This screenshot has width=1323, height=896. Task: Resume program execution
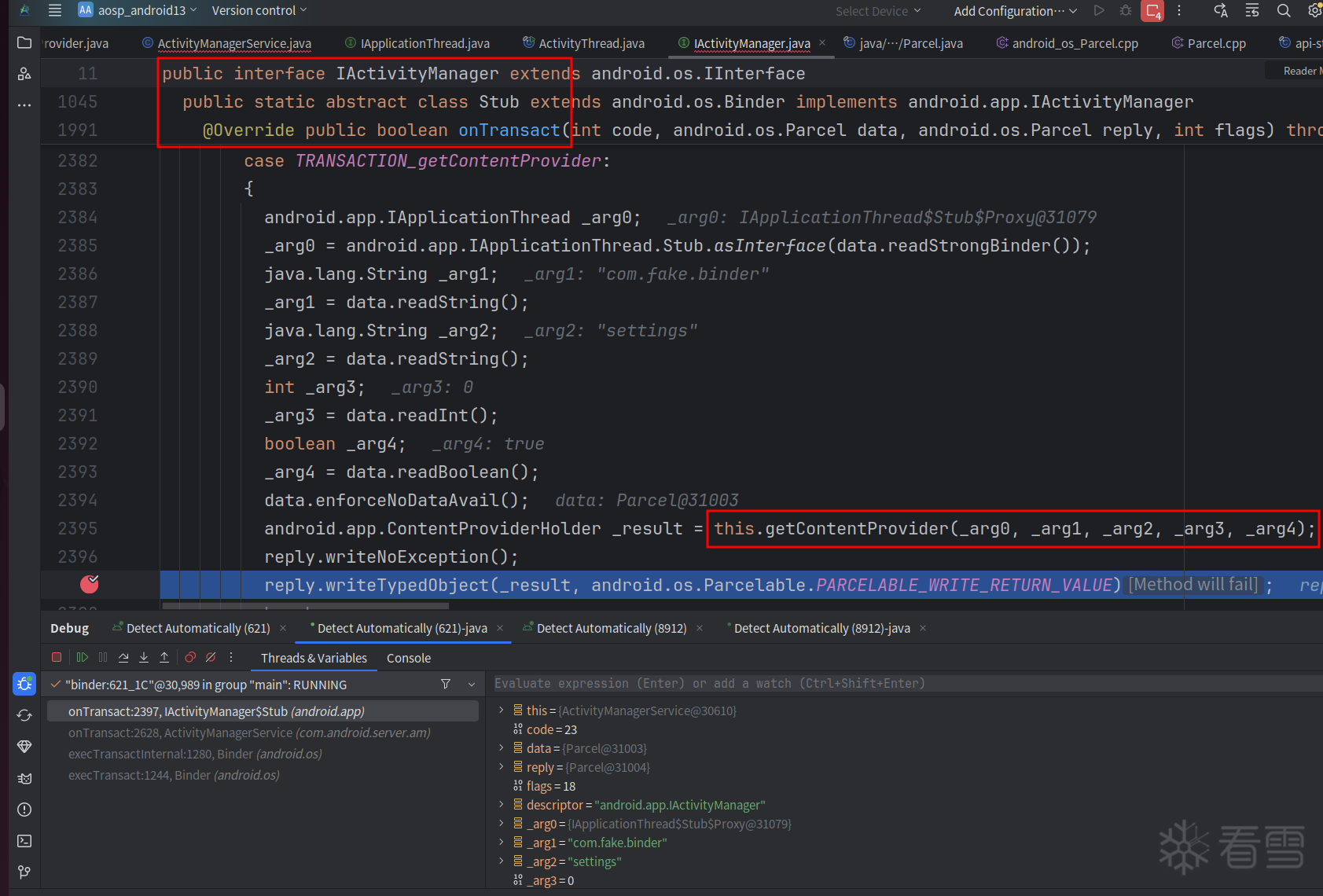point(83,657)
